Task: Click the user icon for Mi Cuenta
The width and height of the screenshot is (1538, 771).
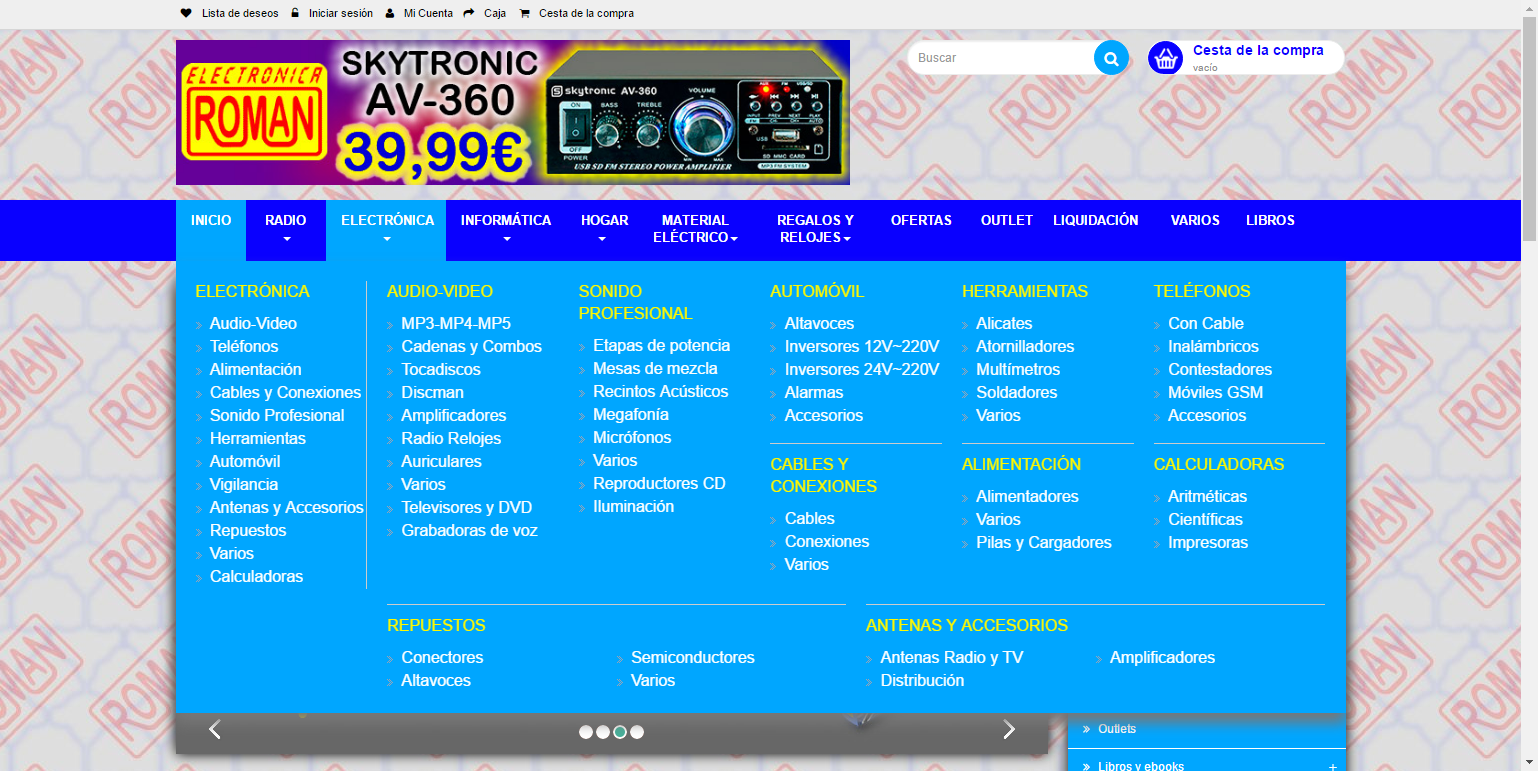Action: point(390,13)
